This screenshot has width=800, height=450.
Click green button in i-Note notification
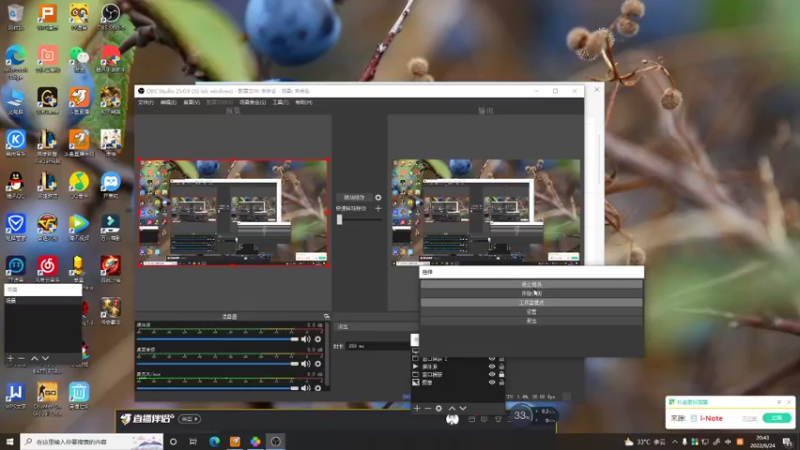tap(776, 418)
